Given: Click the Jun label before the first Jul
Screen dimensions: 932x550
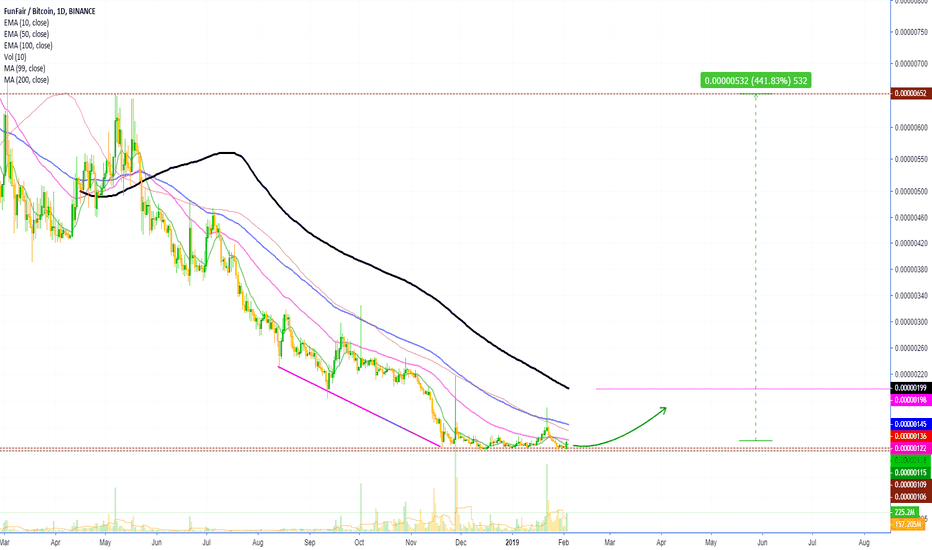Looking at the screenshot, I should 157,542.
